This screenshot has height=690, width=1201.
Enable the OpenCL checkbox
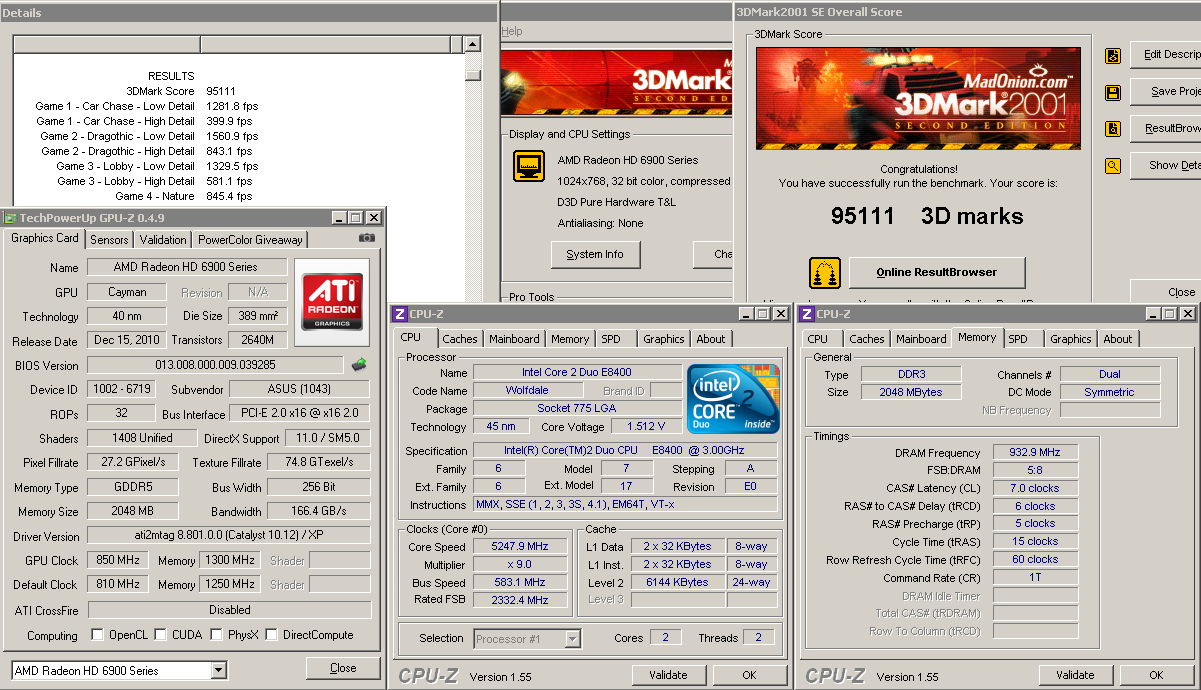(x=97, y=635)
